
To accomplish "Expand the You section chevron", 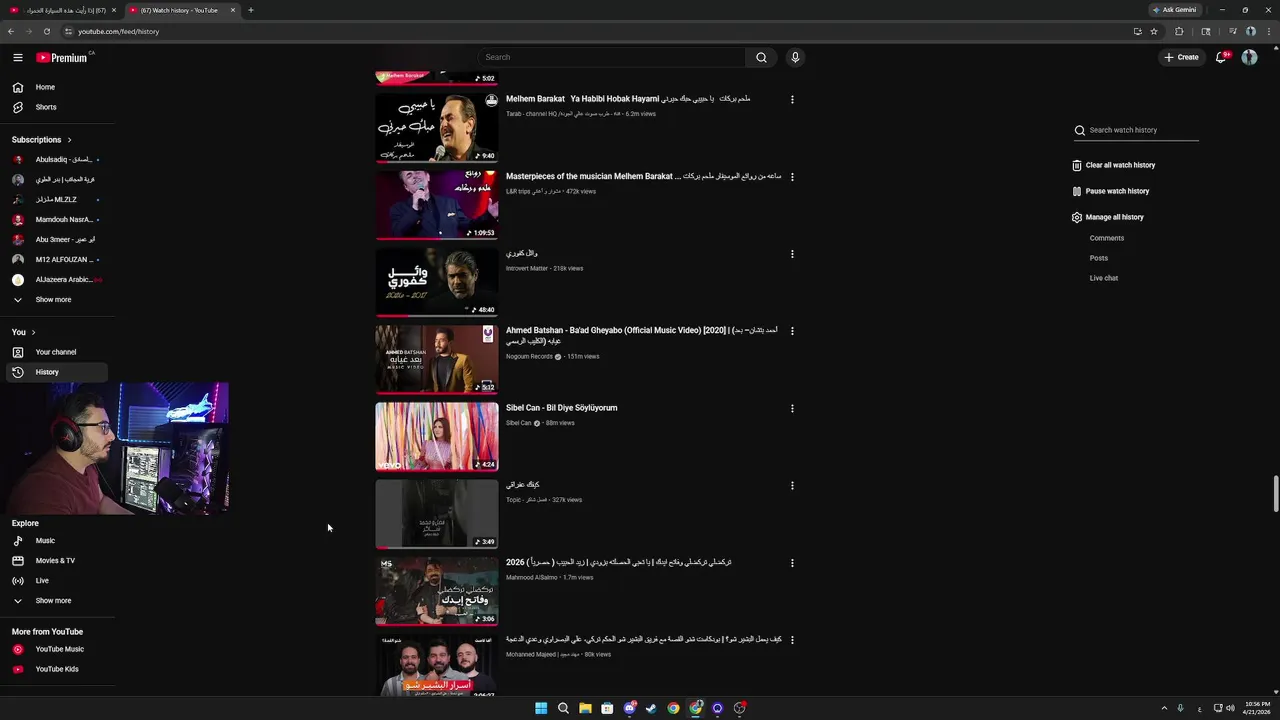I will (33, 332).
